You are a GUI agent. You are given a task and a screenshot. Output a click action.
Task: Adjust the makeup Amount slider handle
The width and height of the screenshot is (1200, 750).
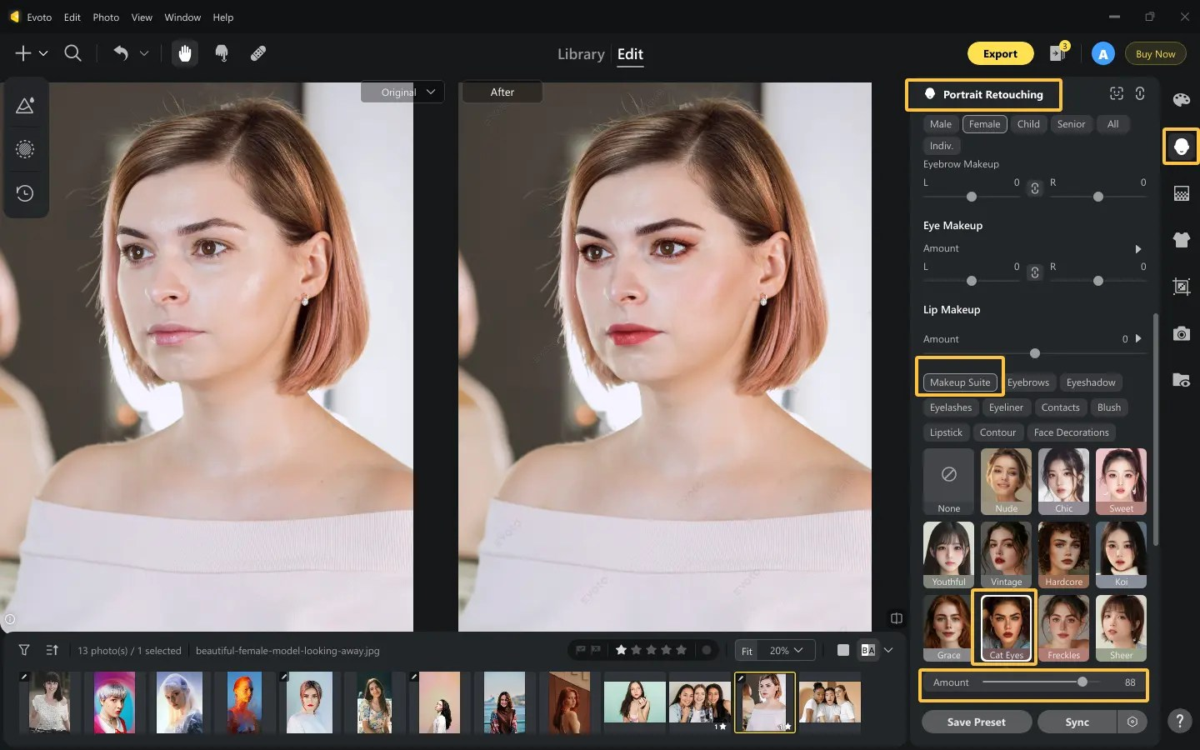point(1082,682)
